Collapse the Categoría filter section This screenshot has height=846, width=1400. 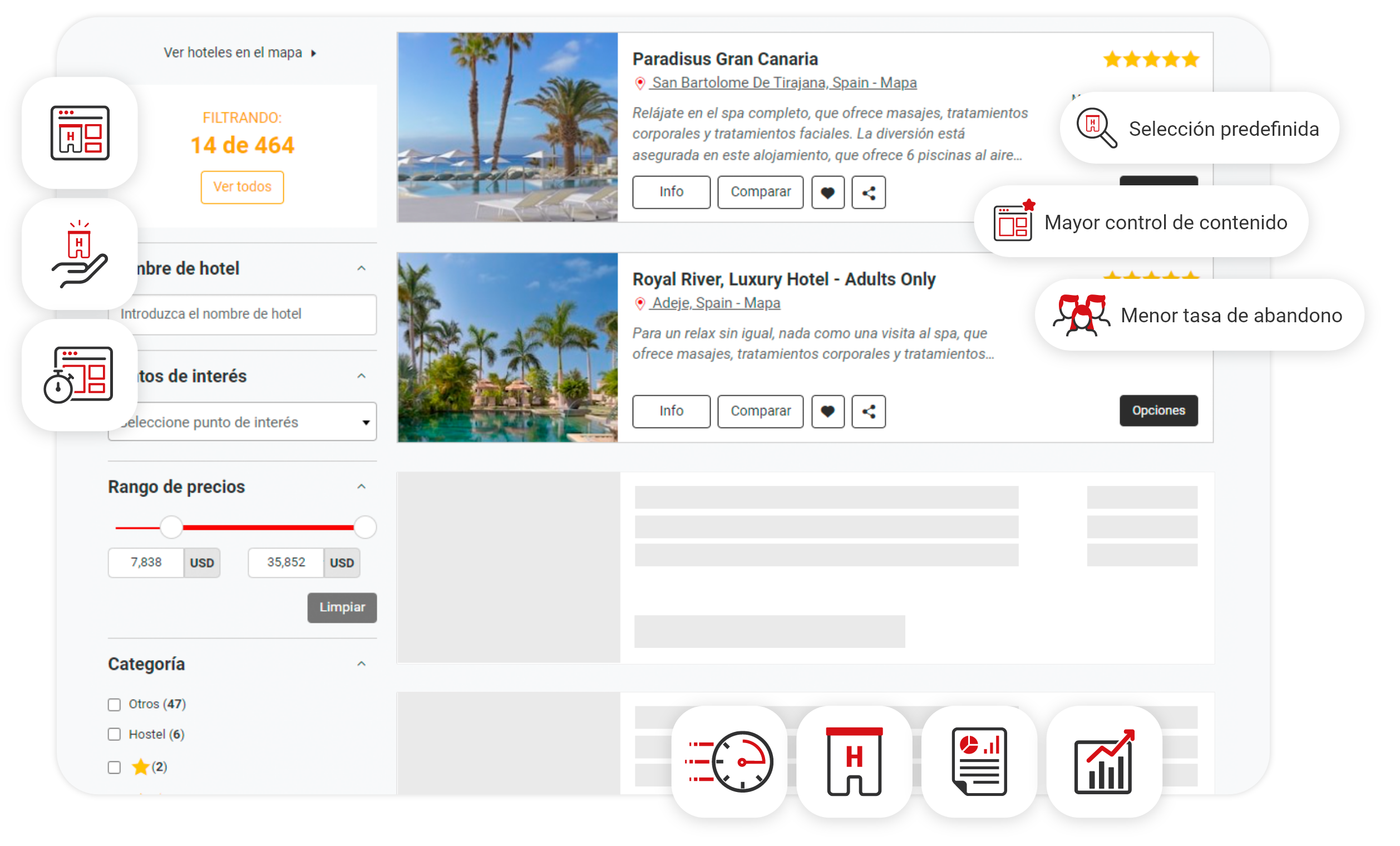point(361,664)
